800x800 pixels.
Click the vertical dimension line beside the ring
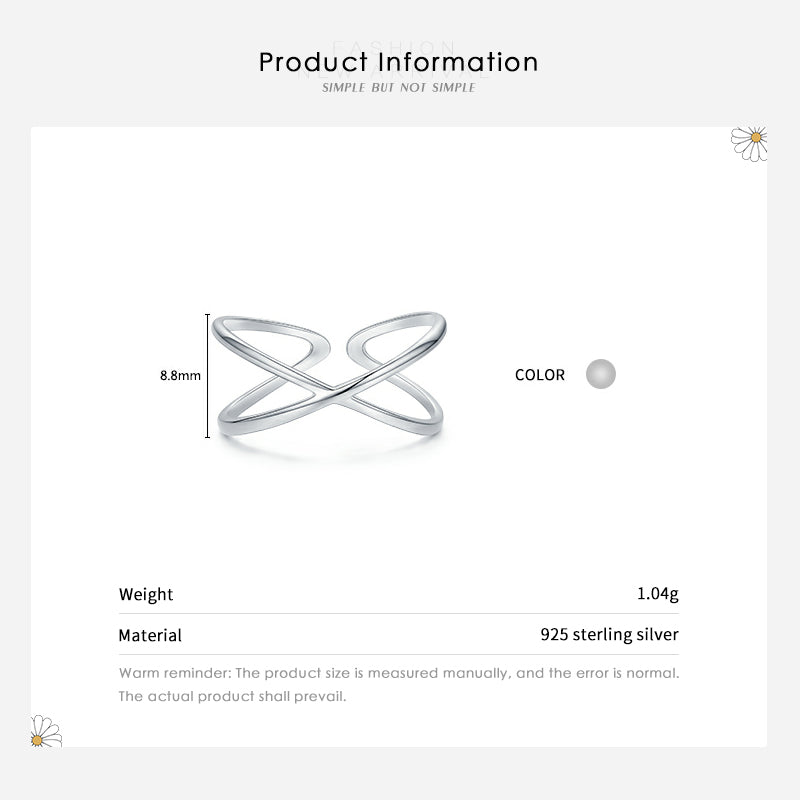(208, 376)
